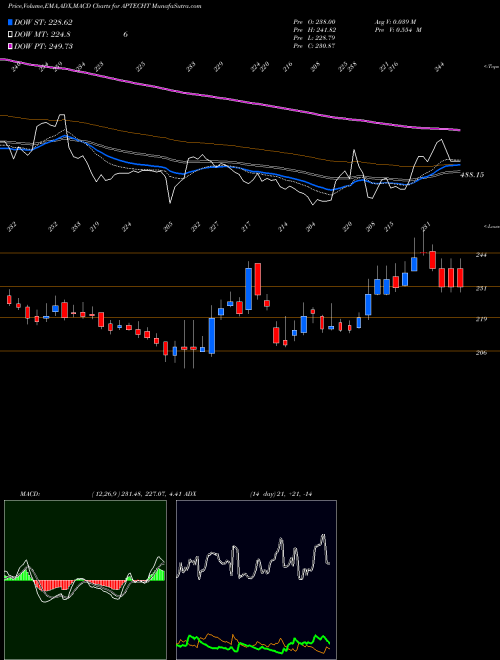The width and height of the screenshot is (500, 660).
Task: Click the MACD parameters '(12,26,9) 231.48, 227.07, 4.41'
Action: coord(138,494)
